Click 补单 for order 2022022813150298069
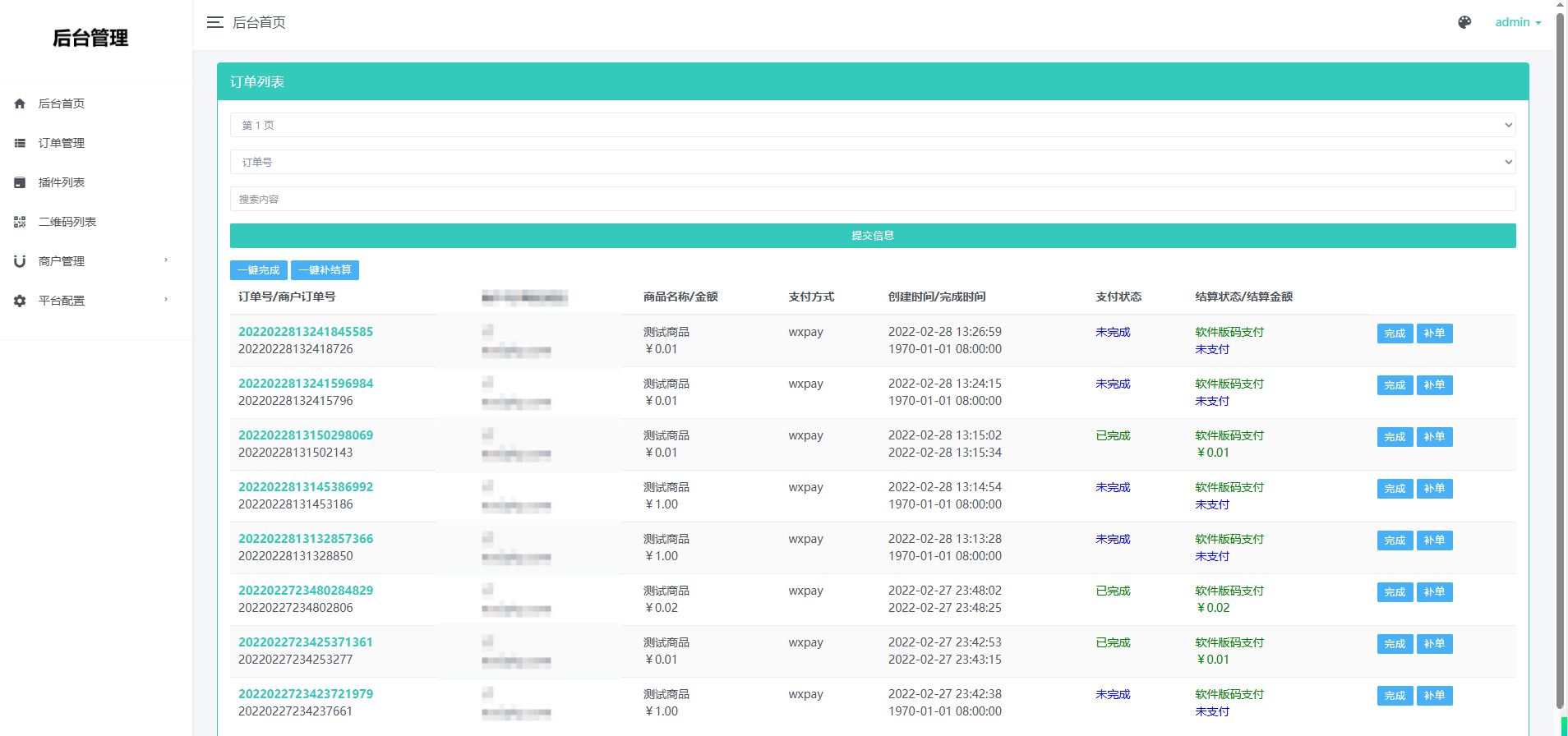This screenshot has height=736, width=1568. (1434, 437)
